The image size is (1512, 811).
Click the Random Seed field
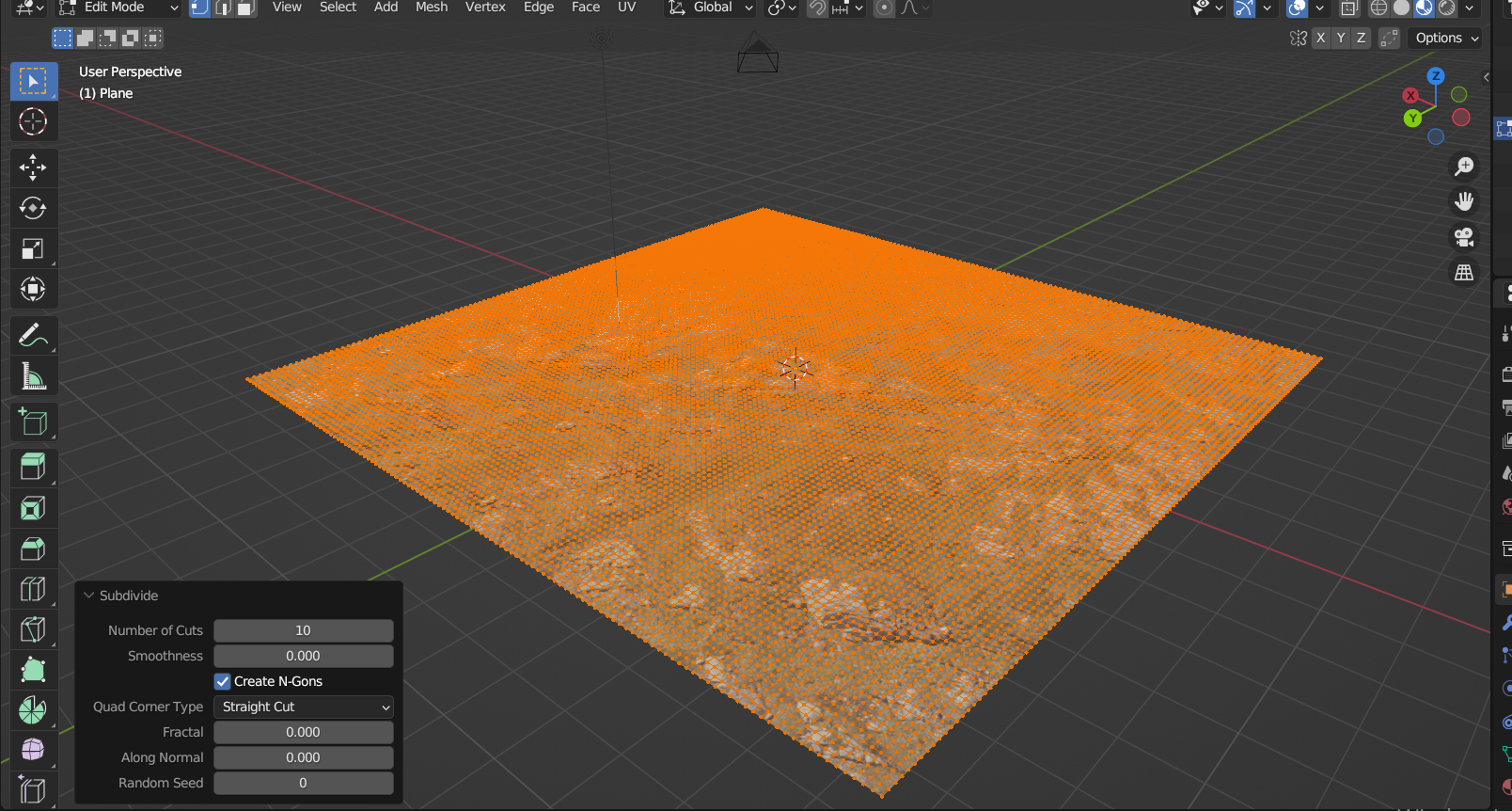304,783
